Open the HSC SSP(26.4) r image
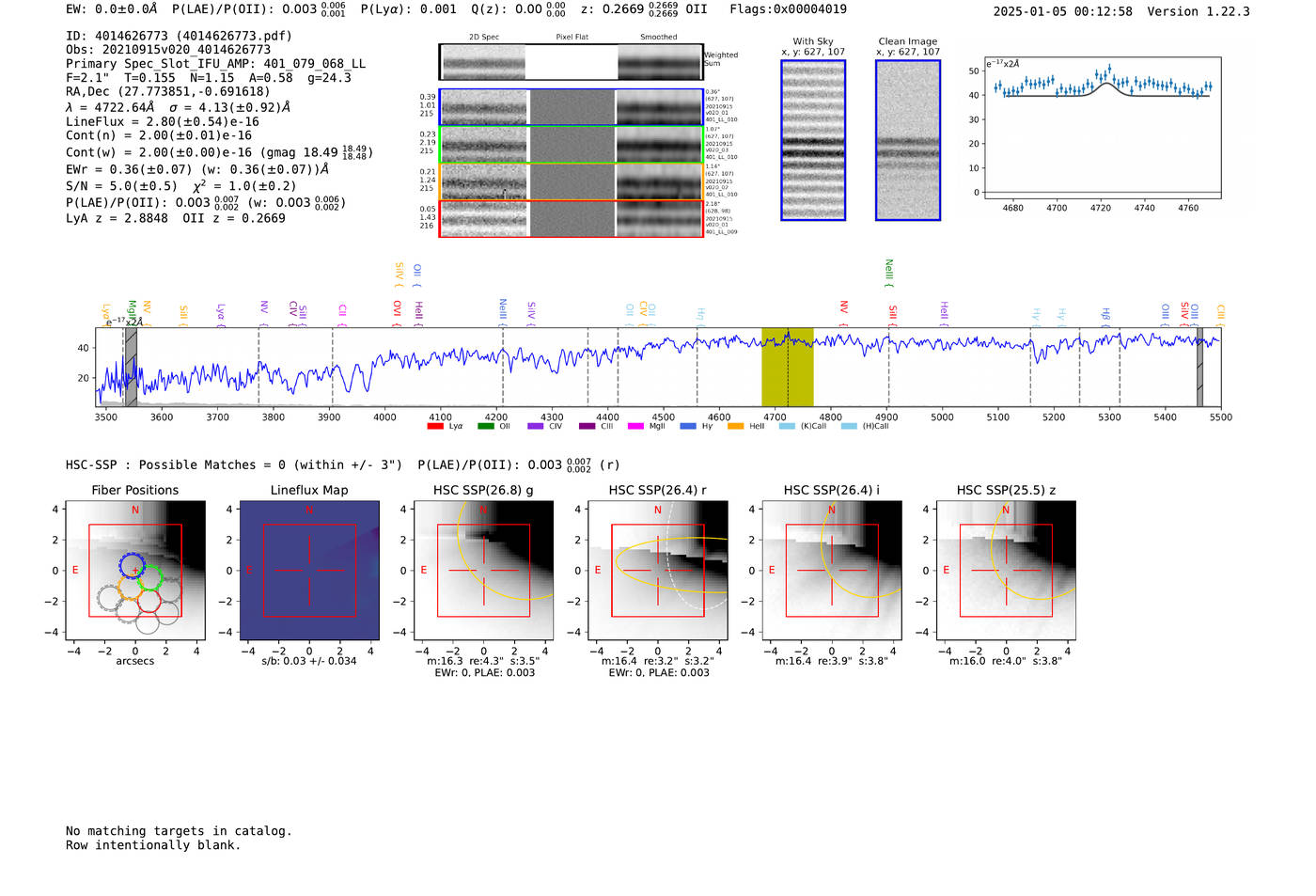 tap(658, 571)
